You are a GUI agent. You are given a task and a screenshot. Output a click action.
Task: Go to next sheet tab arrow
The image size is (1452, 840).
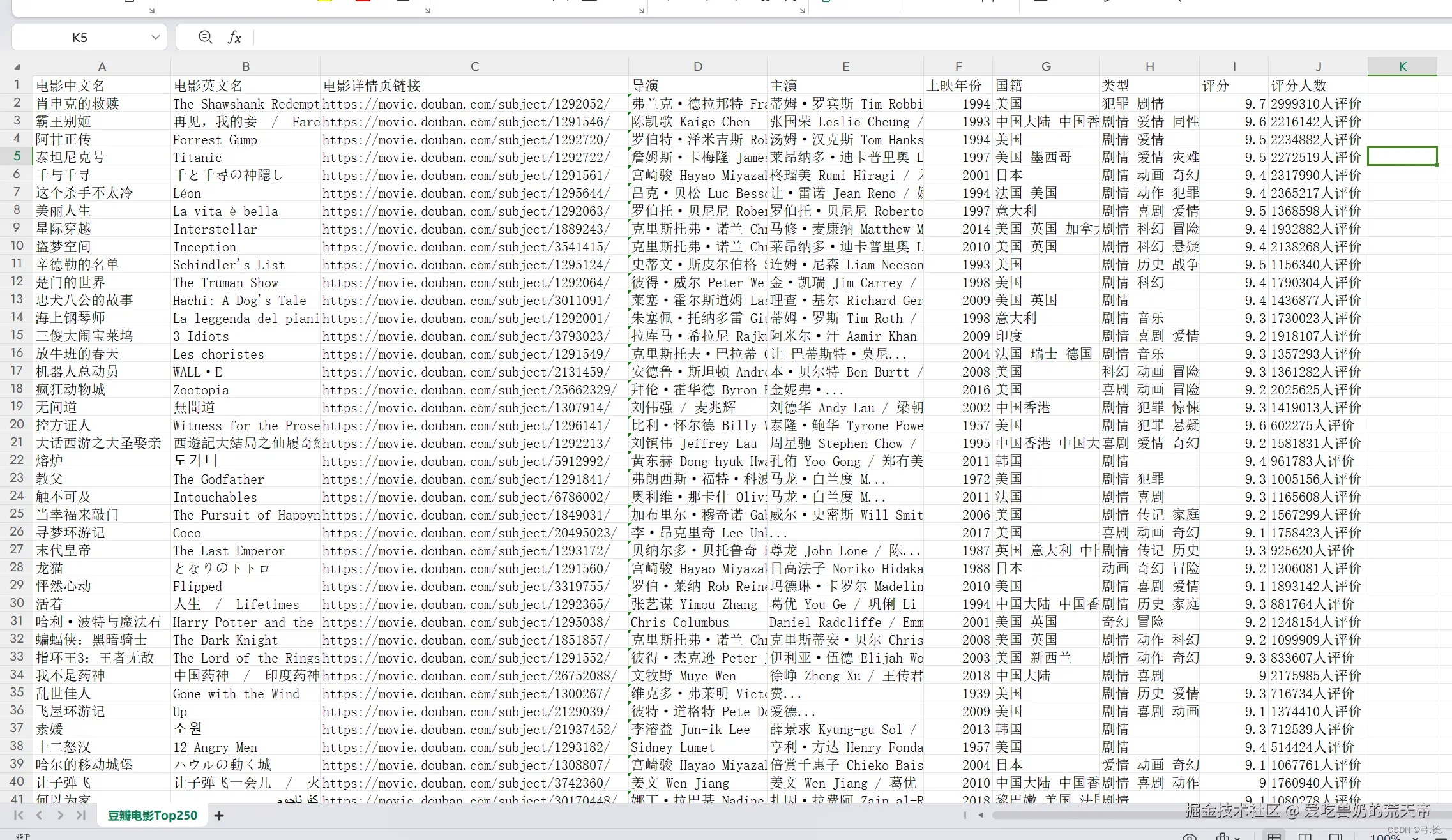point(60,815)
